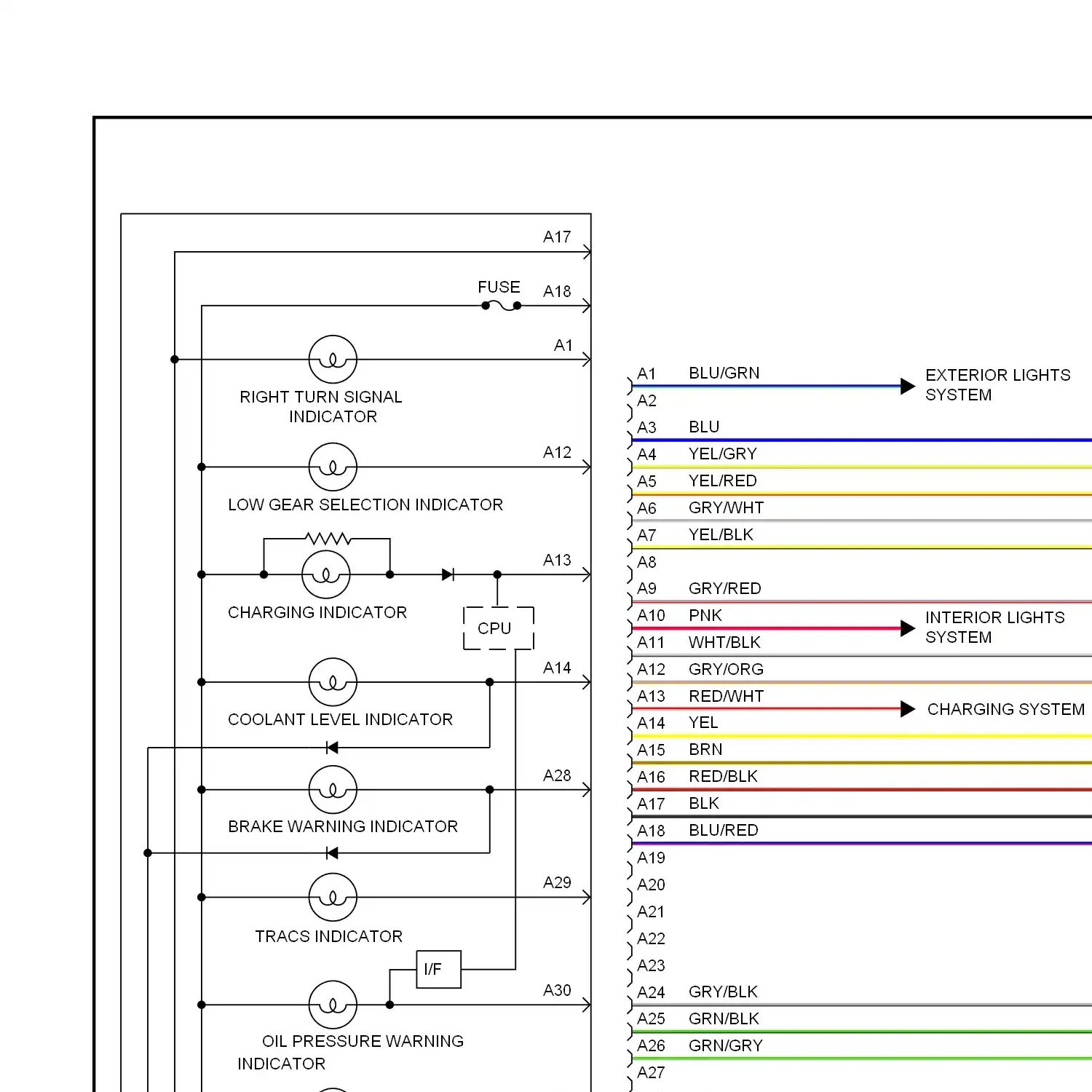Click the BRN wire color label
This screenshot has width=1092, height=1092.
[x=706, y=750]
